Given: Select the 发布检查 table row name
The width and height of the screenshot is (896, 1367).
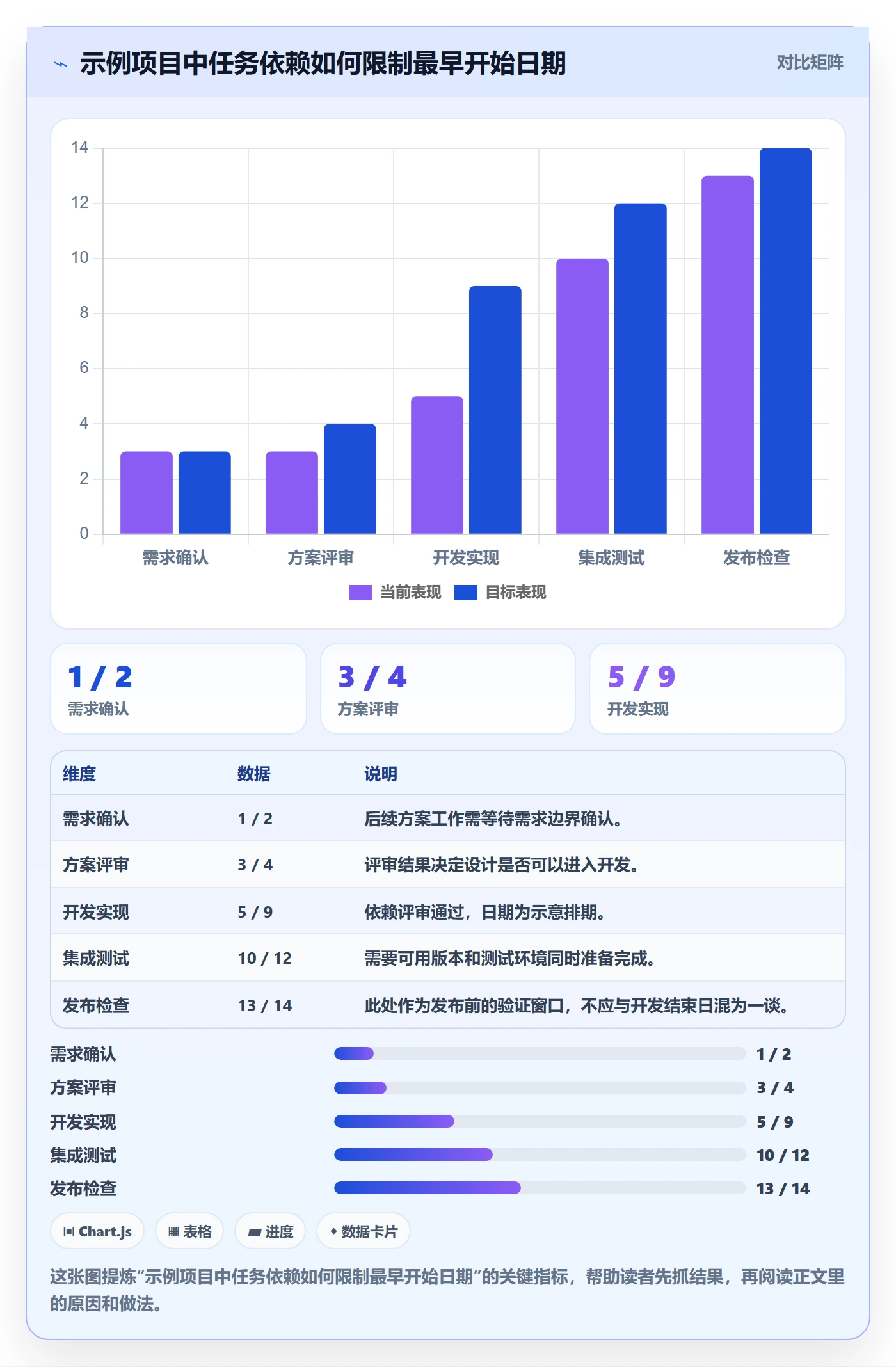Looking at the screenshot, I should 96,1005.
